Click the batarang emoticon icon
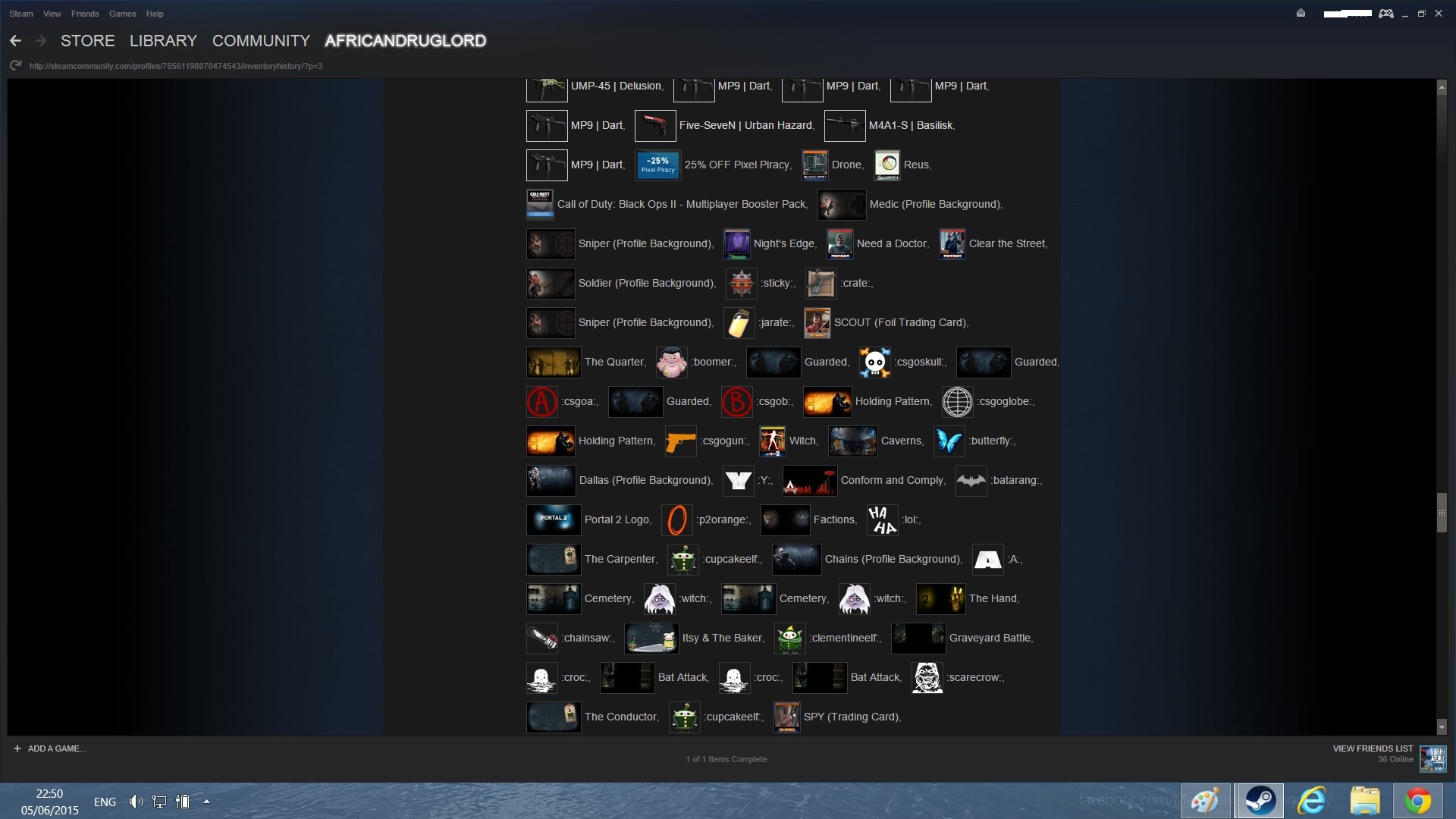1456x819 pixels. pos(971,481)
